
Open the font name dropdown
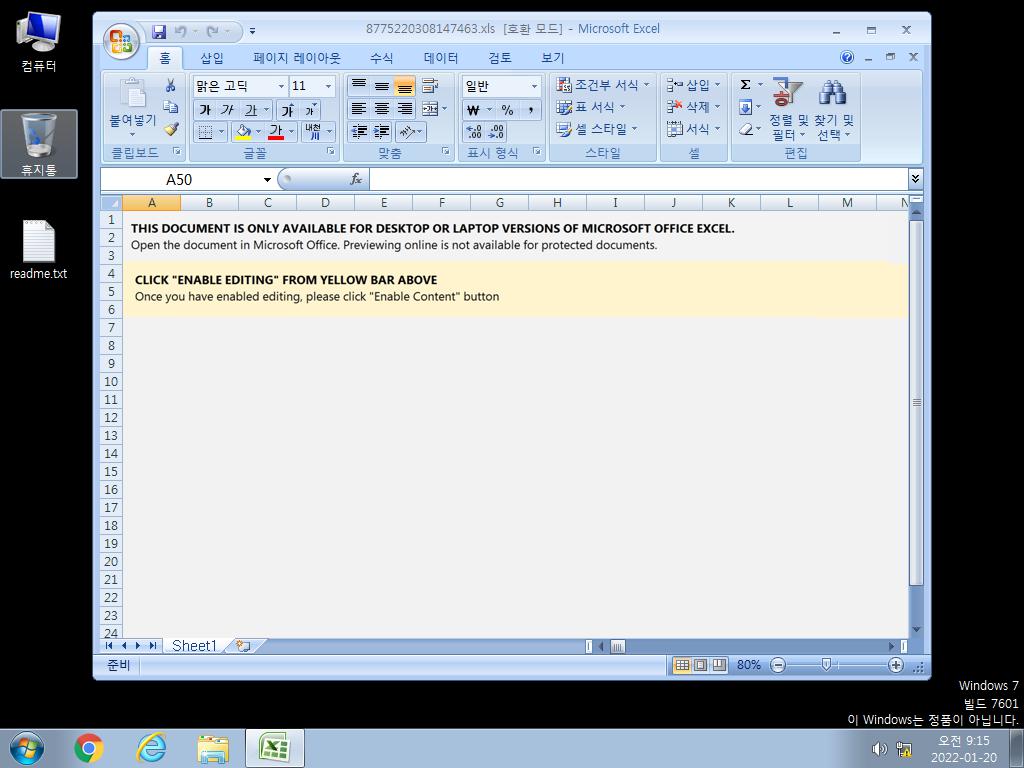pos(281,86)
